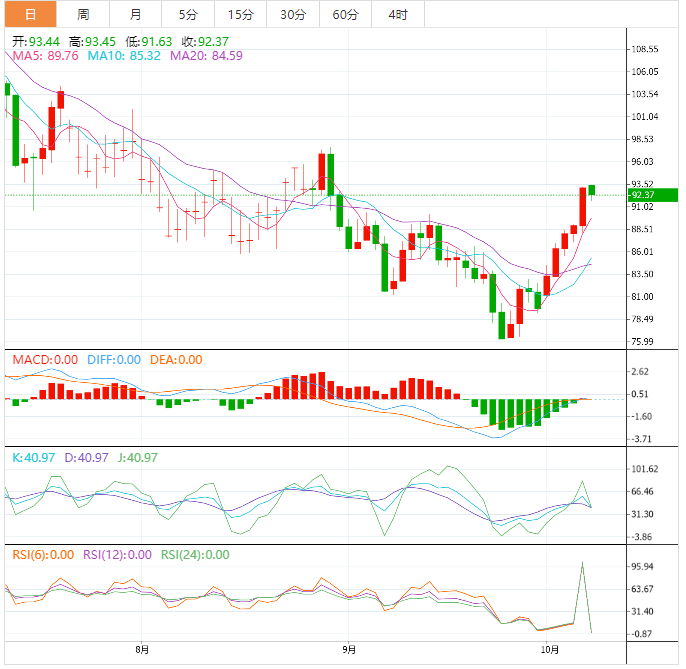Image resolution: width=686 pixels, height=669 pixels.
Task: Click the latest green candlestick on chart
Action: click(592, 190)
